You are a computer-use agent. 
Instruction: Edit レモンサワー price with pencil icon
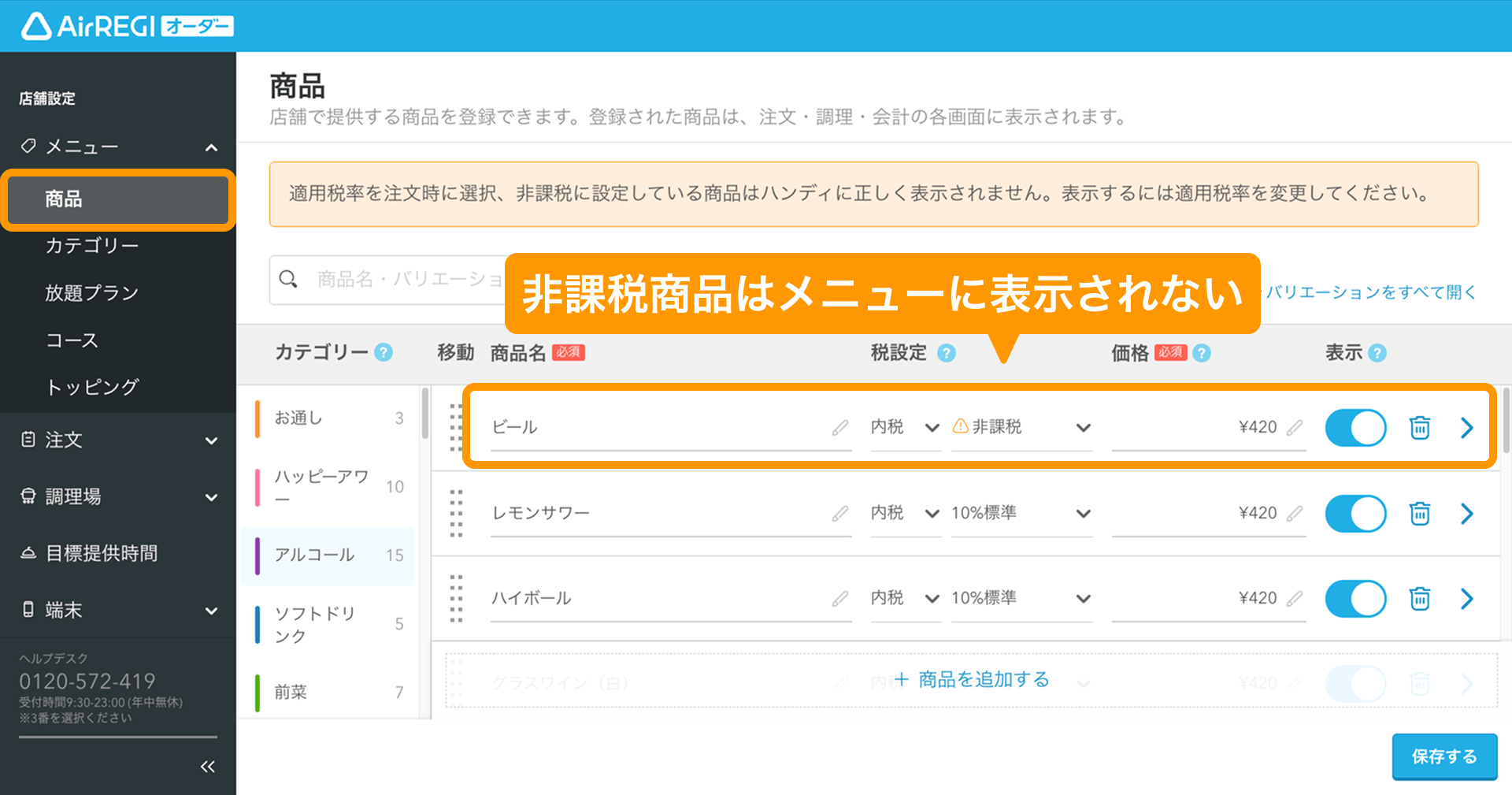pos(1295,514)
